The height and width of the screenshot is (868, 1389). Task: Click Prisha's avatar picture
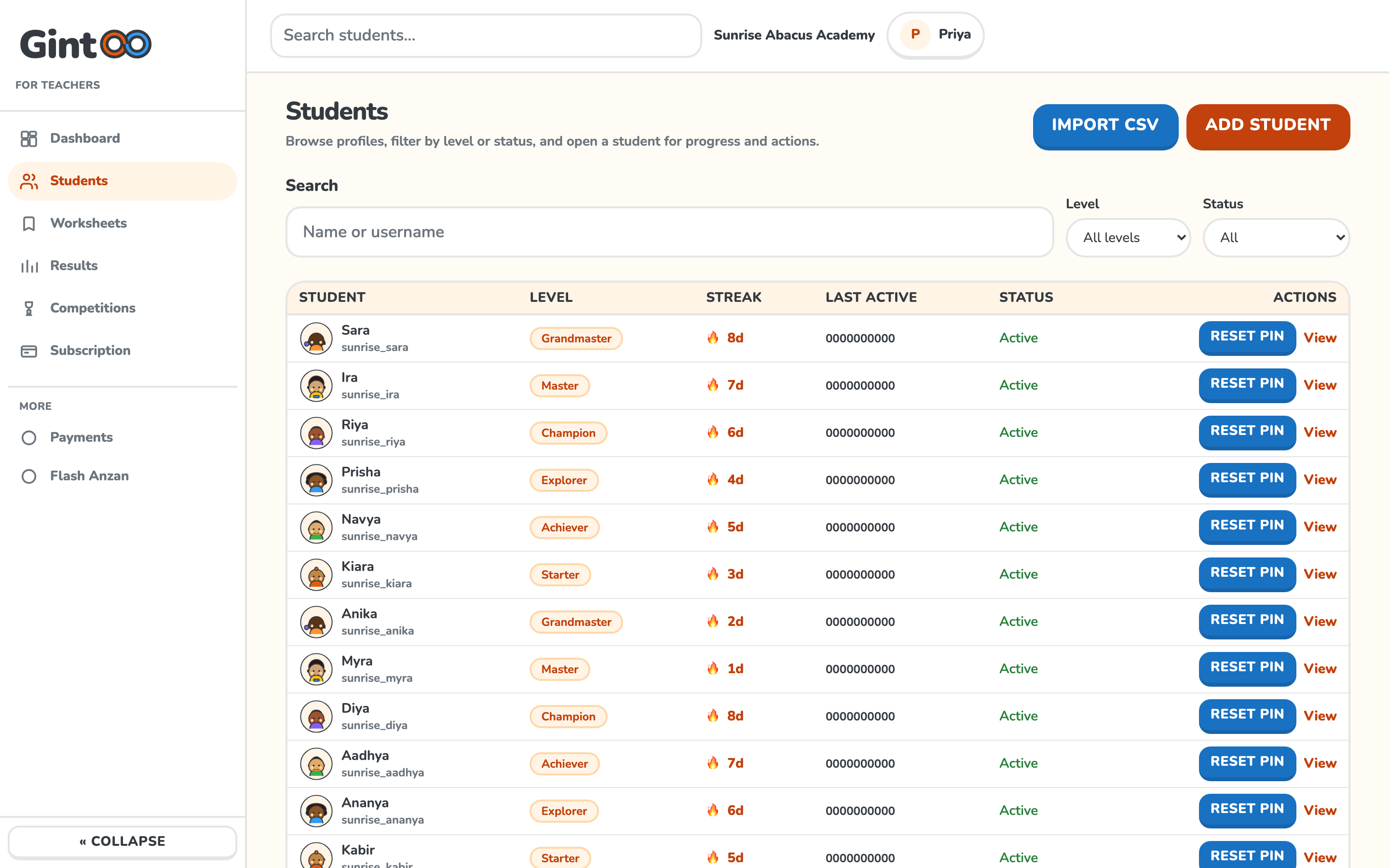click(316, 480)
